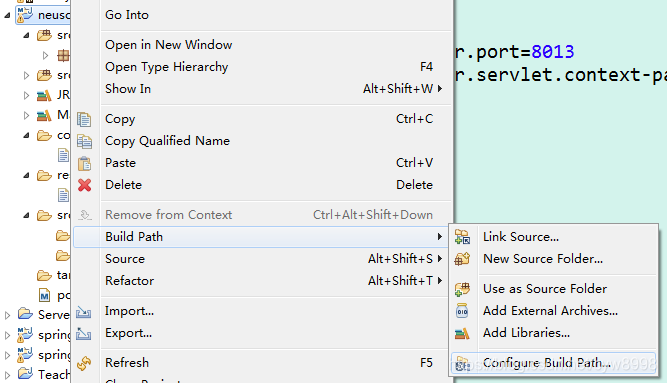This screenshot has width=667, height=383.
Task: Open the Build Path submenu
Action: click(260, 237)
